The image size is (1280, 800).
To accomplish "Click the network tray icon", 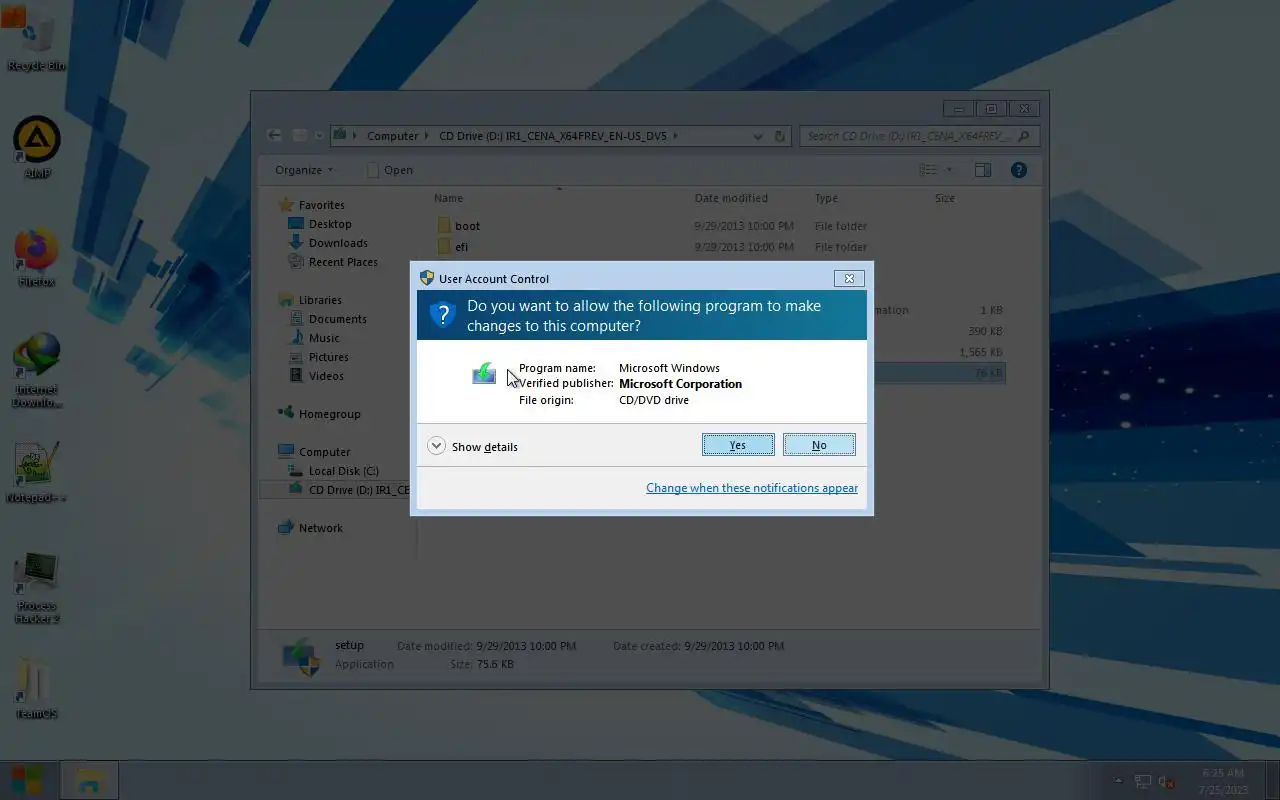I will [1142, 781].
